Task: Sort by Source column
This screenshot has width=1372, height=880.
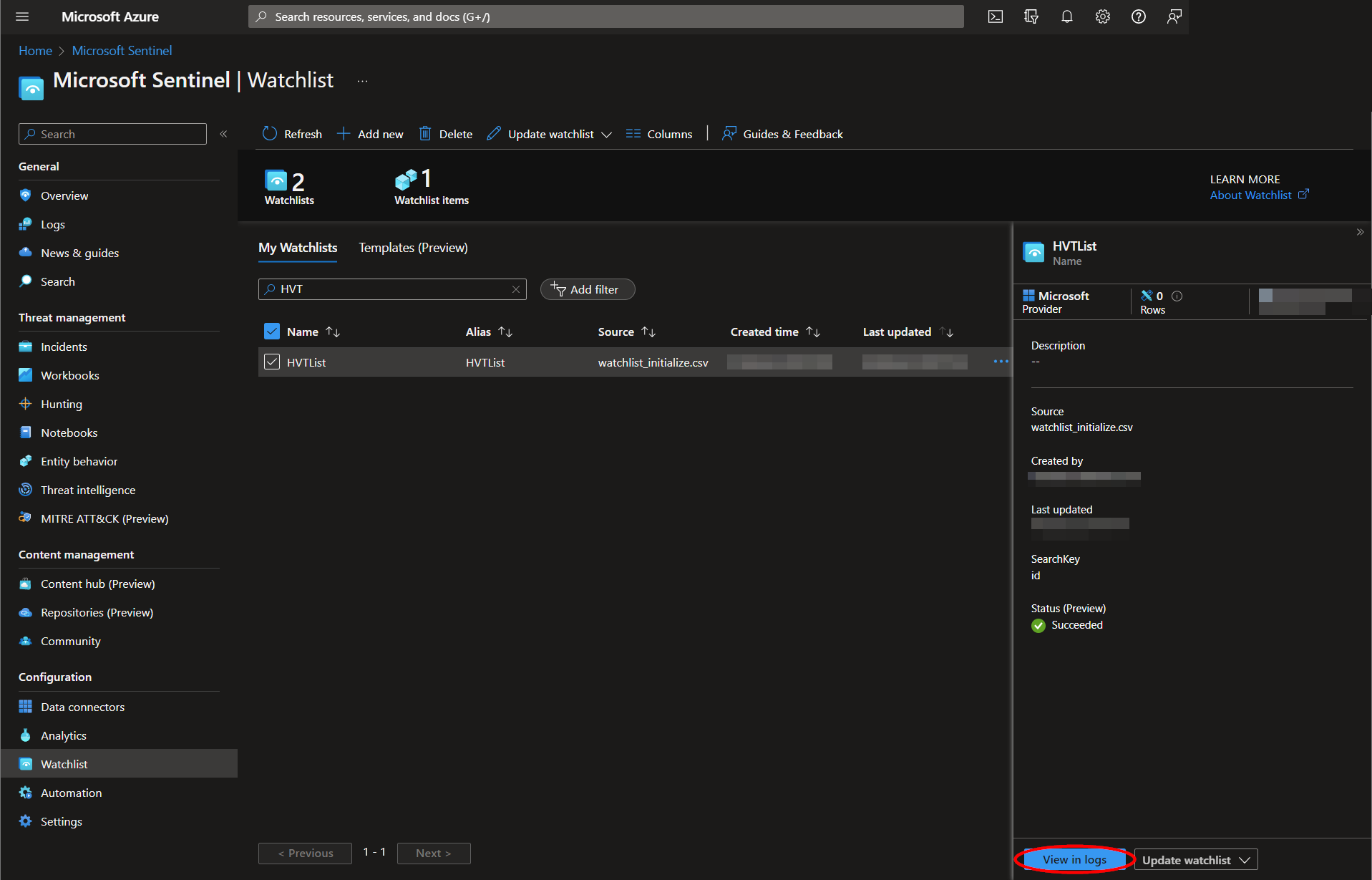Action: click(627, 332)
